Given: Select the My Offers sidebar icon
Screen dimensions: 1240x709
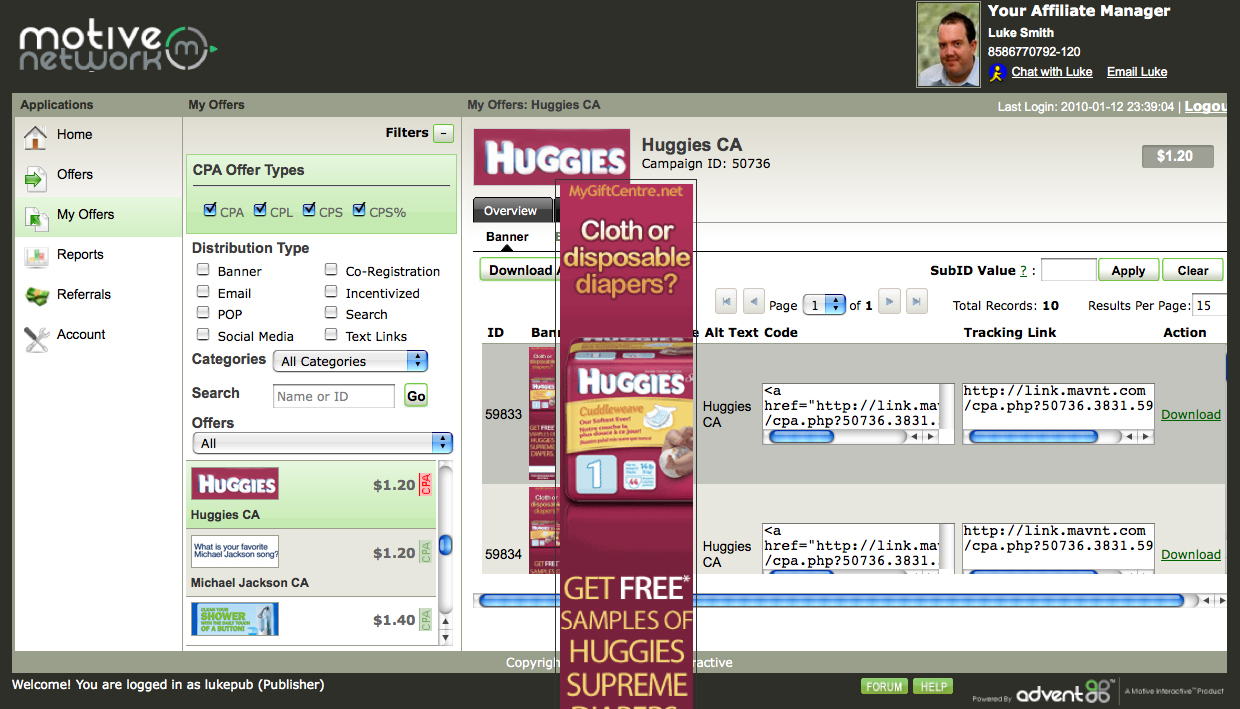Looking at the screenshot, I should [x=36, y=217].
